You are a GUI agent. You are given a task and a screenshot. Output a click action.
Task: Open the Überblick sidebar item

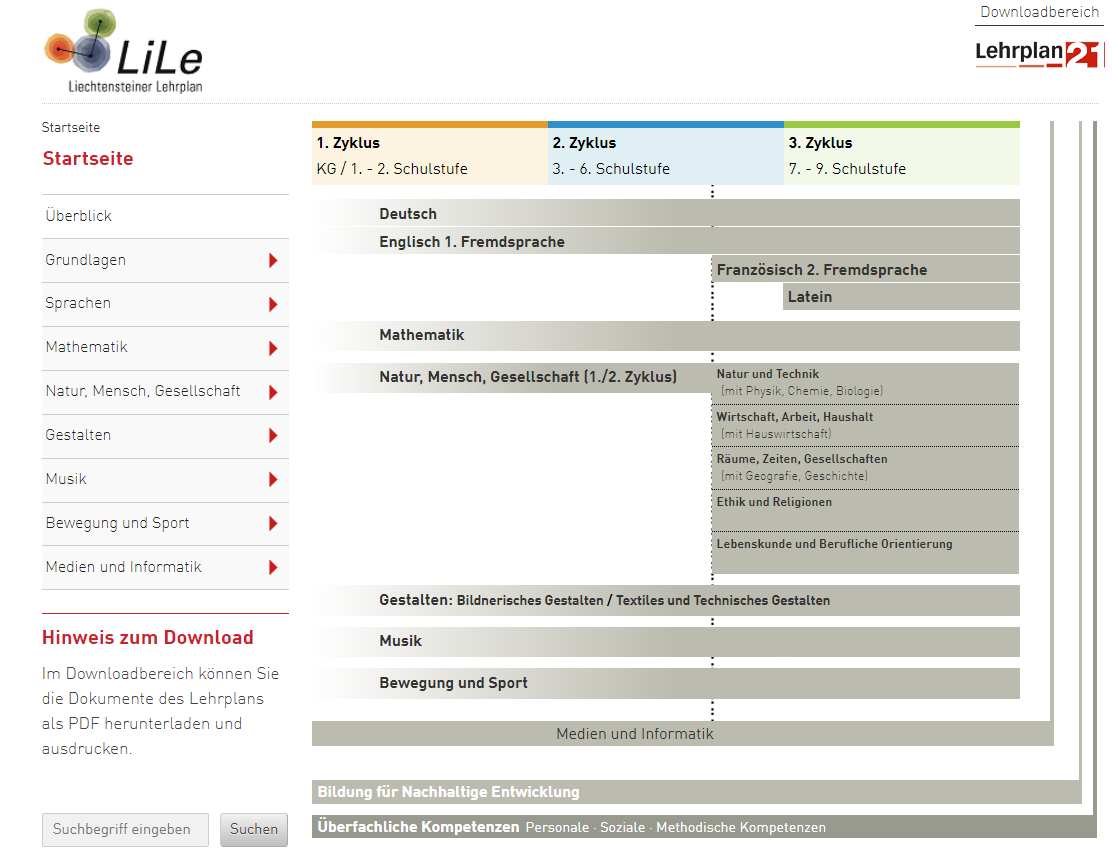click(x=79, y=216)
